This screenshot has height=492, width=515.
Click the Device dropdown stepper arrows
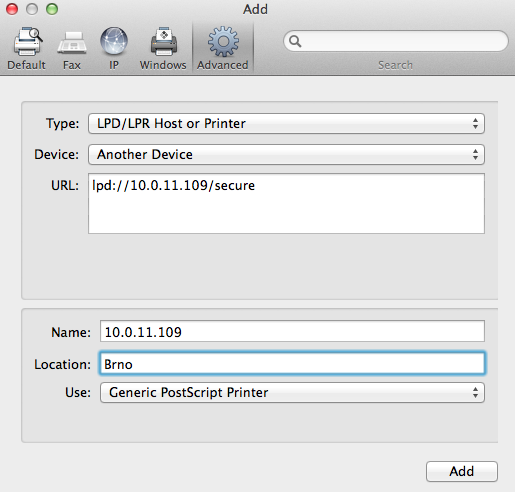pos(475,155)
